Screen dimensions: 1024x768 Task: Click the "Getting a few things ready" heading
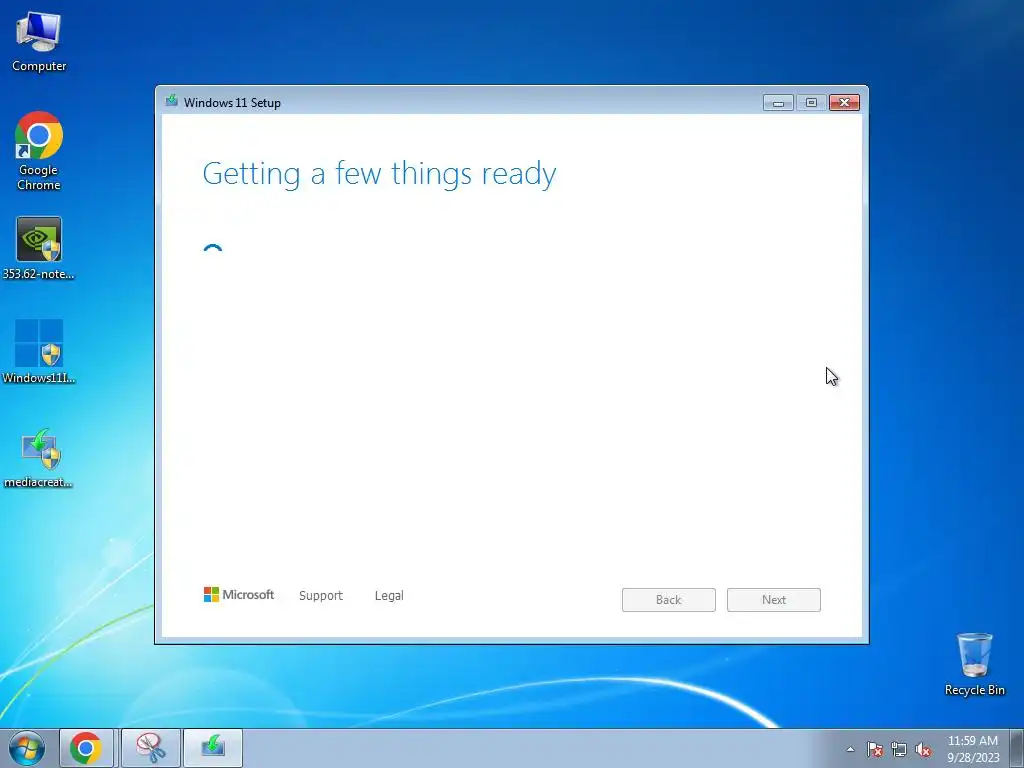click(x=379, y=174)
